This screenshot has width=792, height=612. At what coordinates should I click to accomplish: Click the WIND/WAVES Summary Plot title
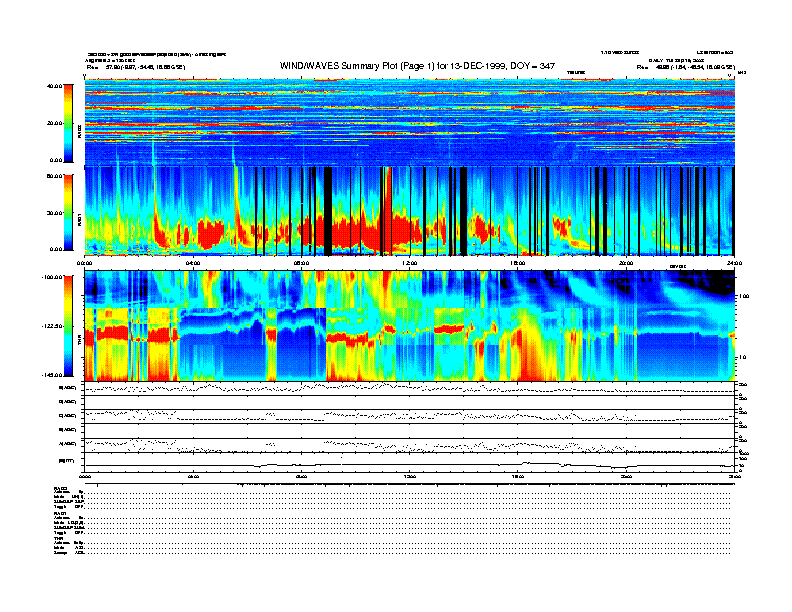coord(417,66)
